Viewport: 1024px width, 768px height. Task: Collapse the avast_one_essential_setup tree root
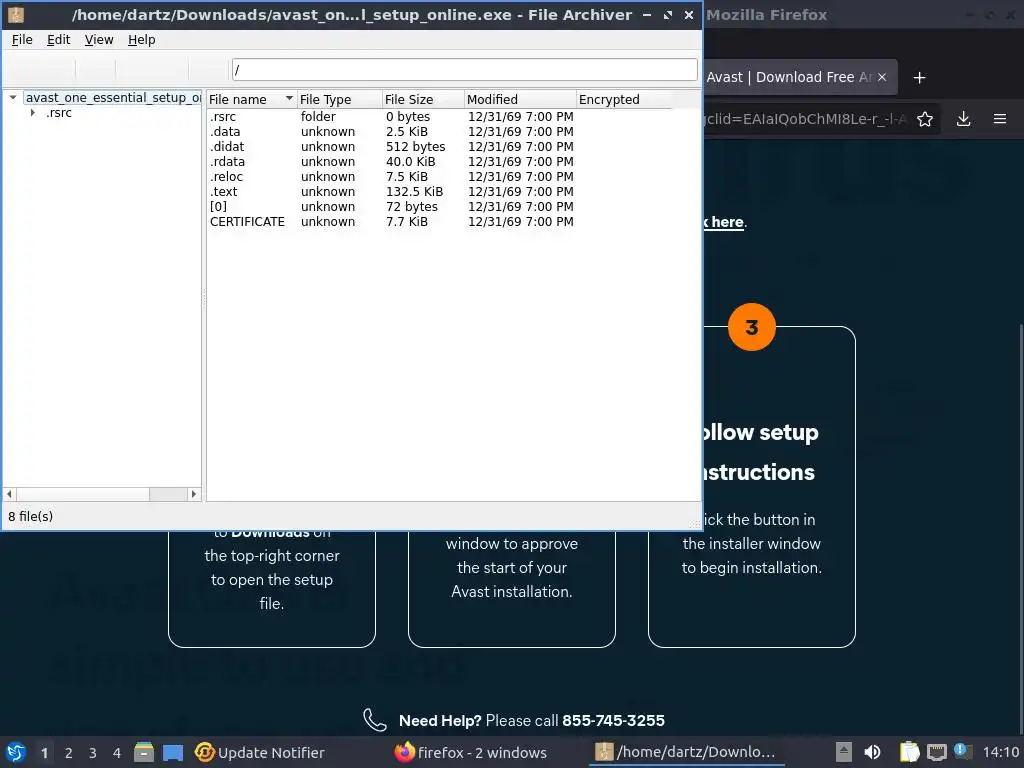pos(12,97)
